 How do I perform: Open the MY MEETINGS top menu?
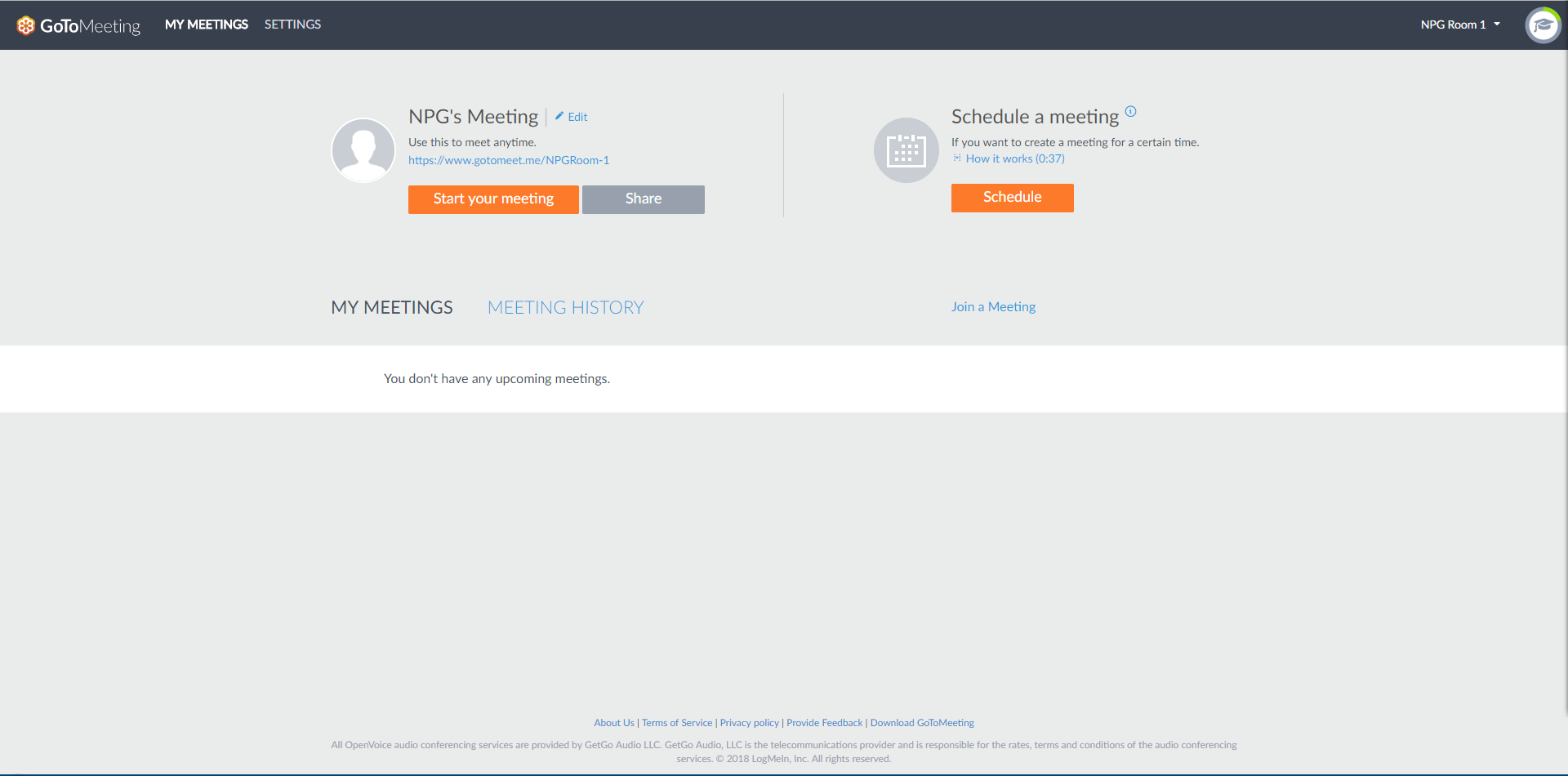207,25
